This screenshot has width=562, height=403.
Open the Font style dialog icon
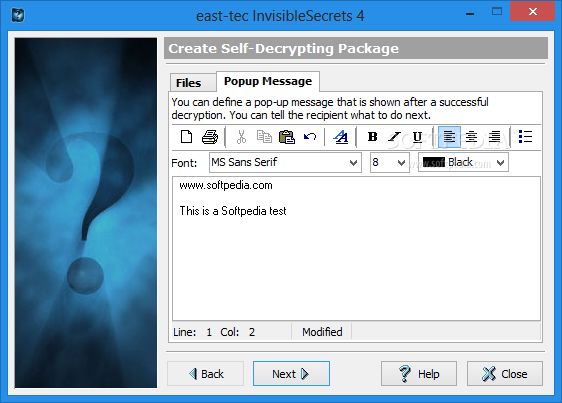(x=340, y=137)
